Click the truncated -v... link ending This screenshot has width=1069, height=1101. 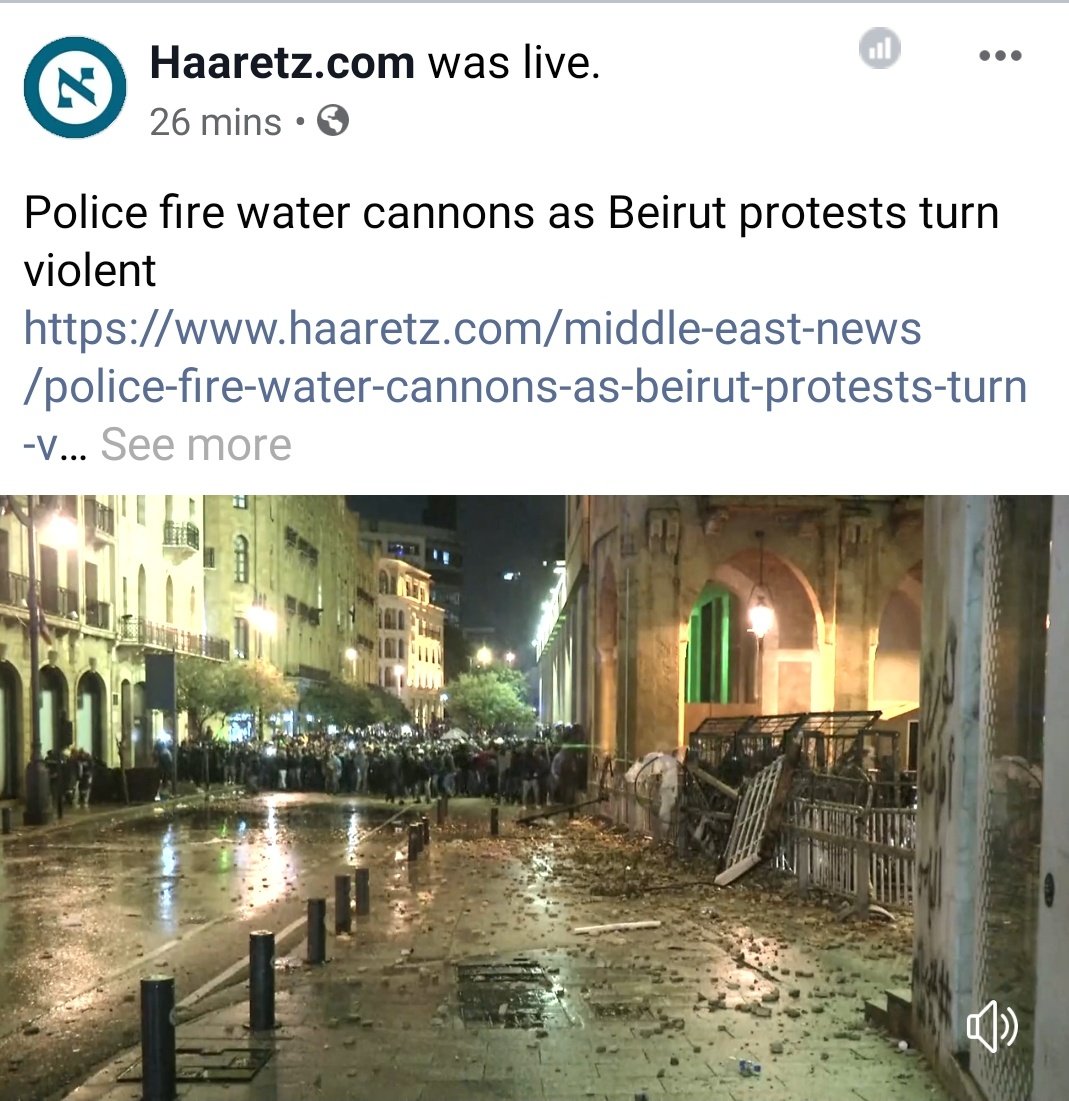[55, 445]
